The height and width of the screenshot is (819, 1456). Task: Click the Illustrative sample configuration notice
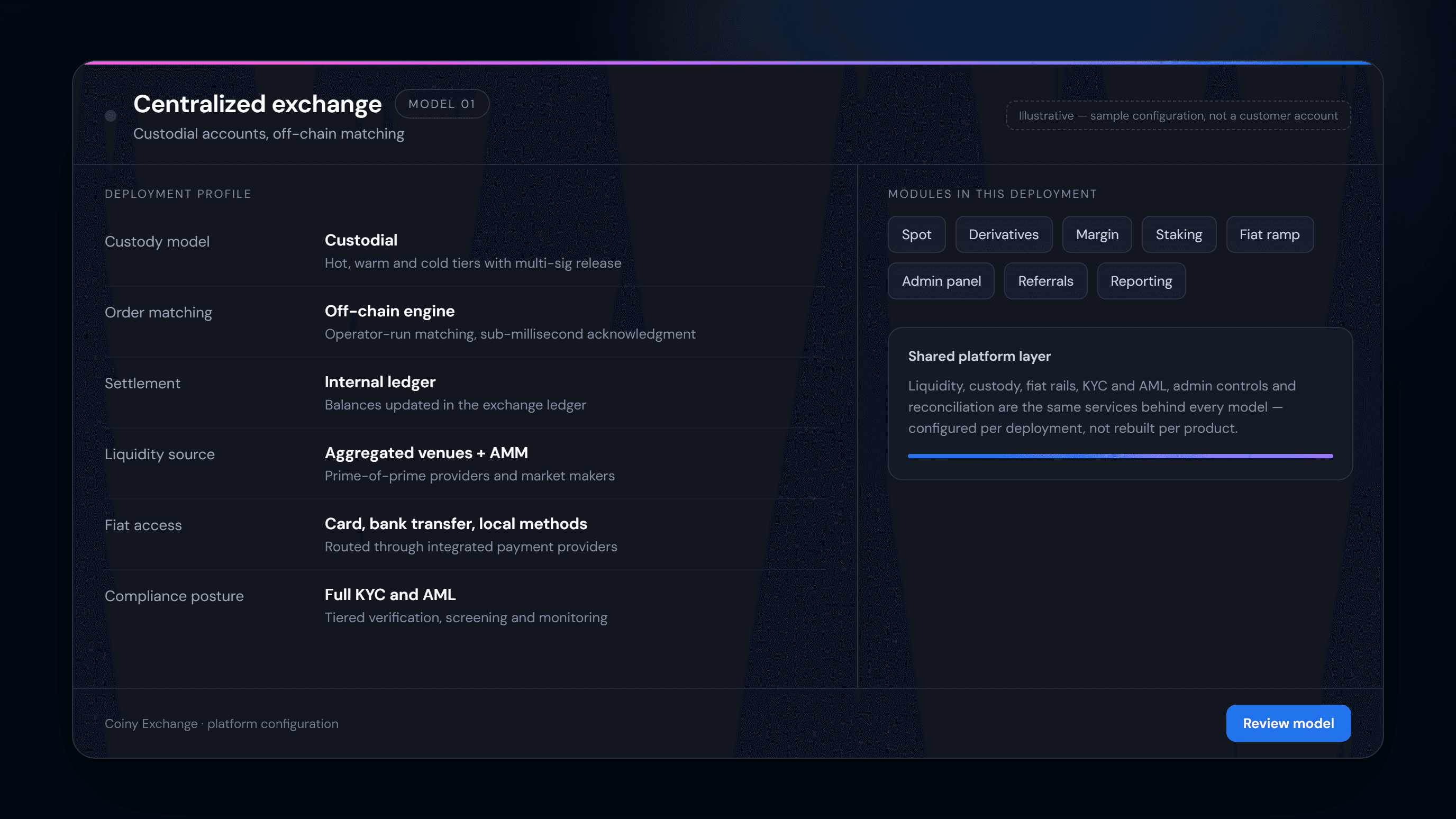pyautogui.click(x=1178, y=116)
